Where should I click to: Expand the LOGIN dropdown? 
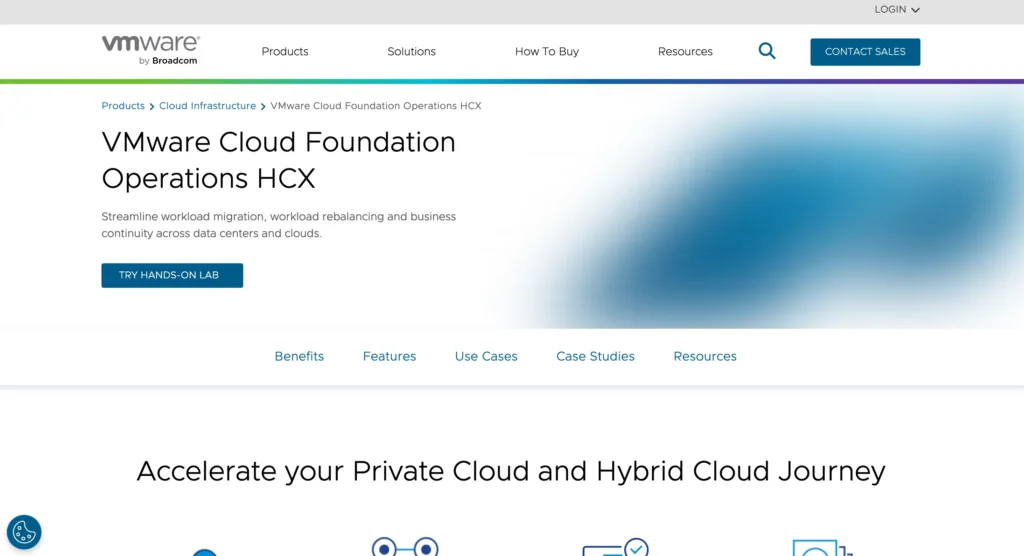coord(897,10)
